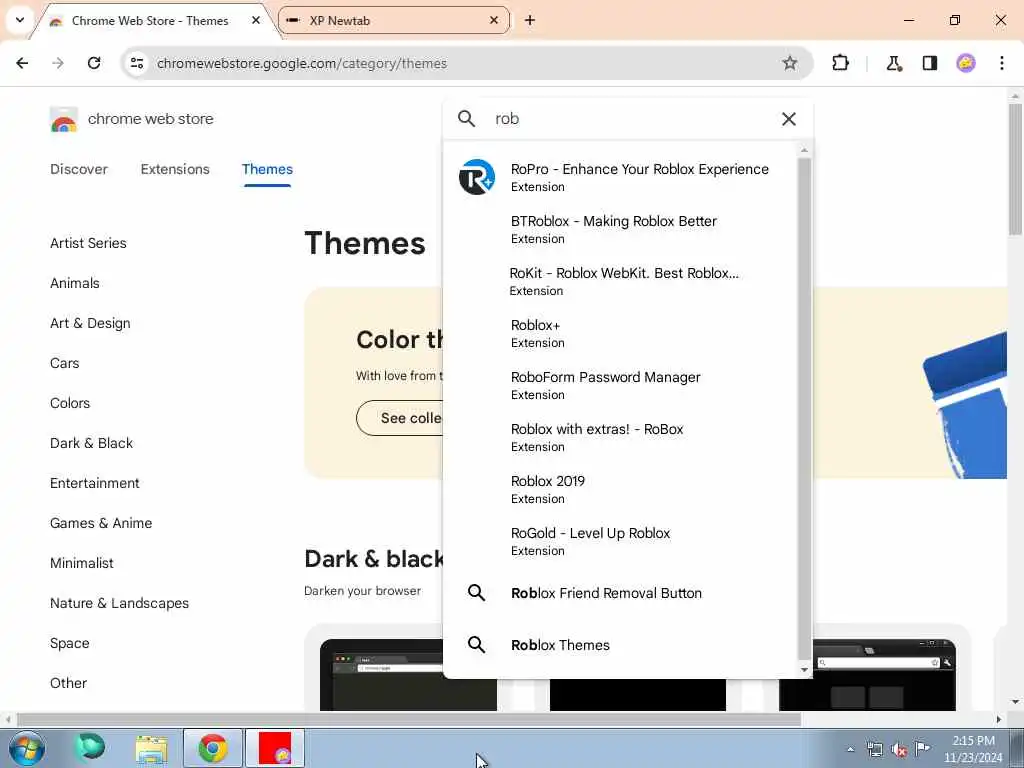Open the Games & Anime category
Screen dimensions: 1024x768
click(101, 523)
